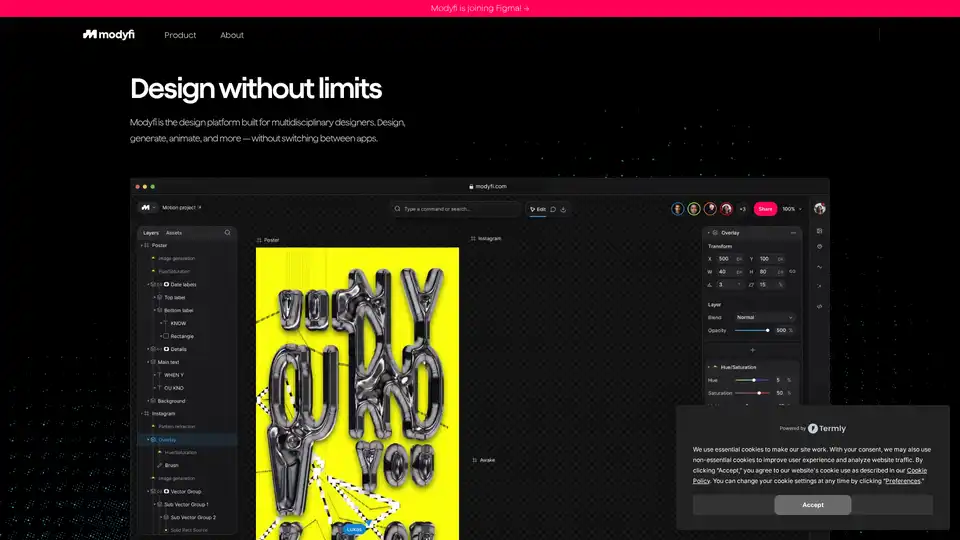Click the search icon in the Layers panel
This screenshot has width=960, height=540.
click(x=227, y=232)
